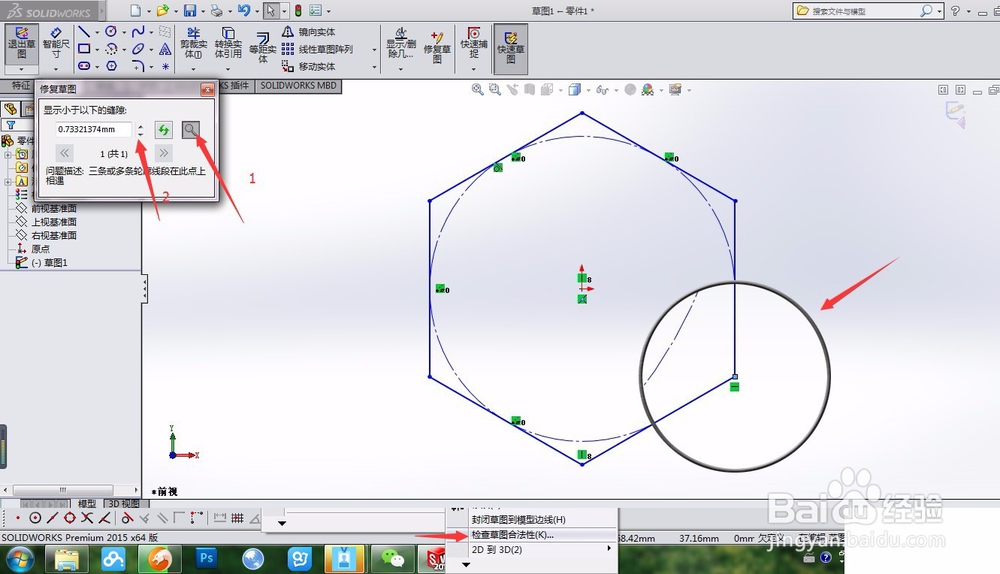Click Convert Entities (转换实体引用) tool
The height and width of the screenshot is (574, 1000).
[228, 43]
